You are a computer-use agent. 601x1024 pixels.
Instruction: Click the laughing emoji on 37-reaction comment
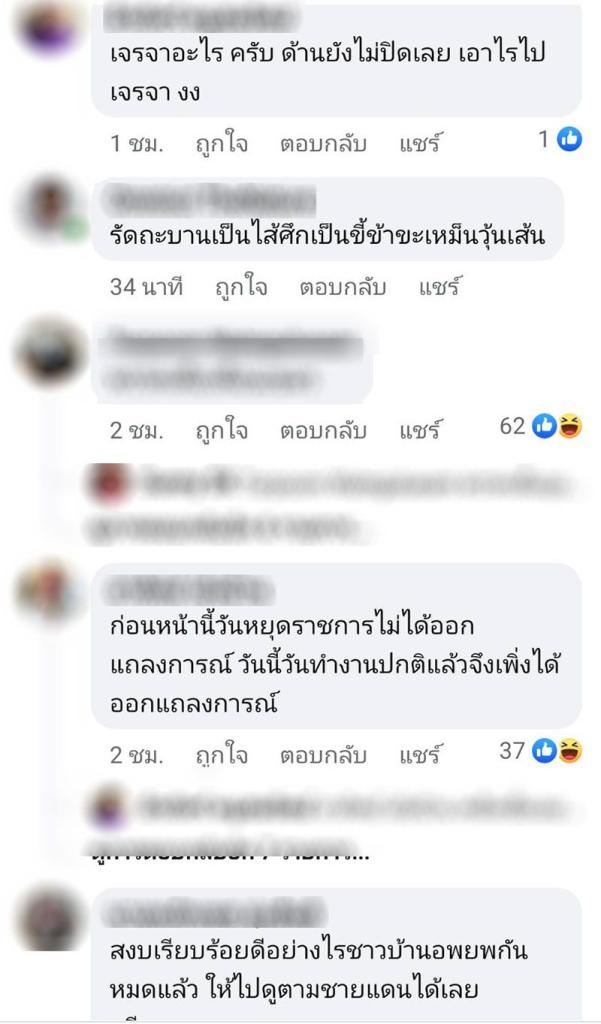pos(570,751)
